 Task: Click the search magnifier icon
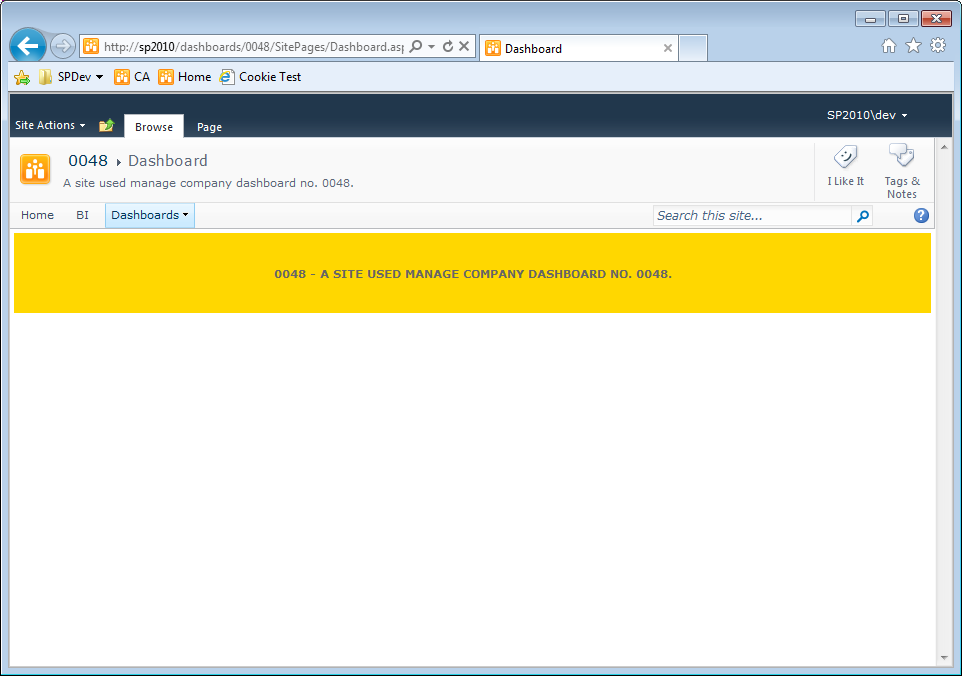point(861,215)
